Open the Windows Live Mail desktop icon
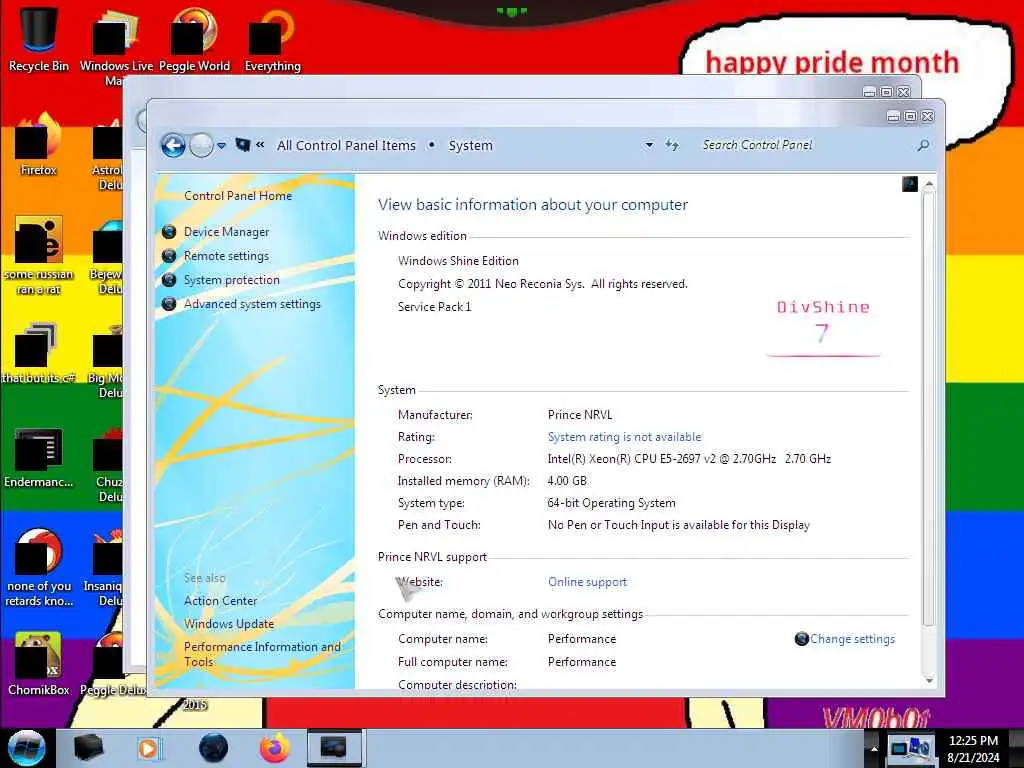The height and width of the screenshot is (768, 1024). coord(116,46)
